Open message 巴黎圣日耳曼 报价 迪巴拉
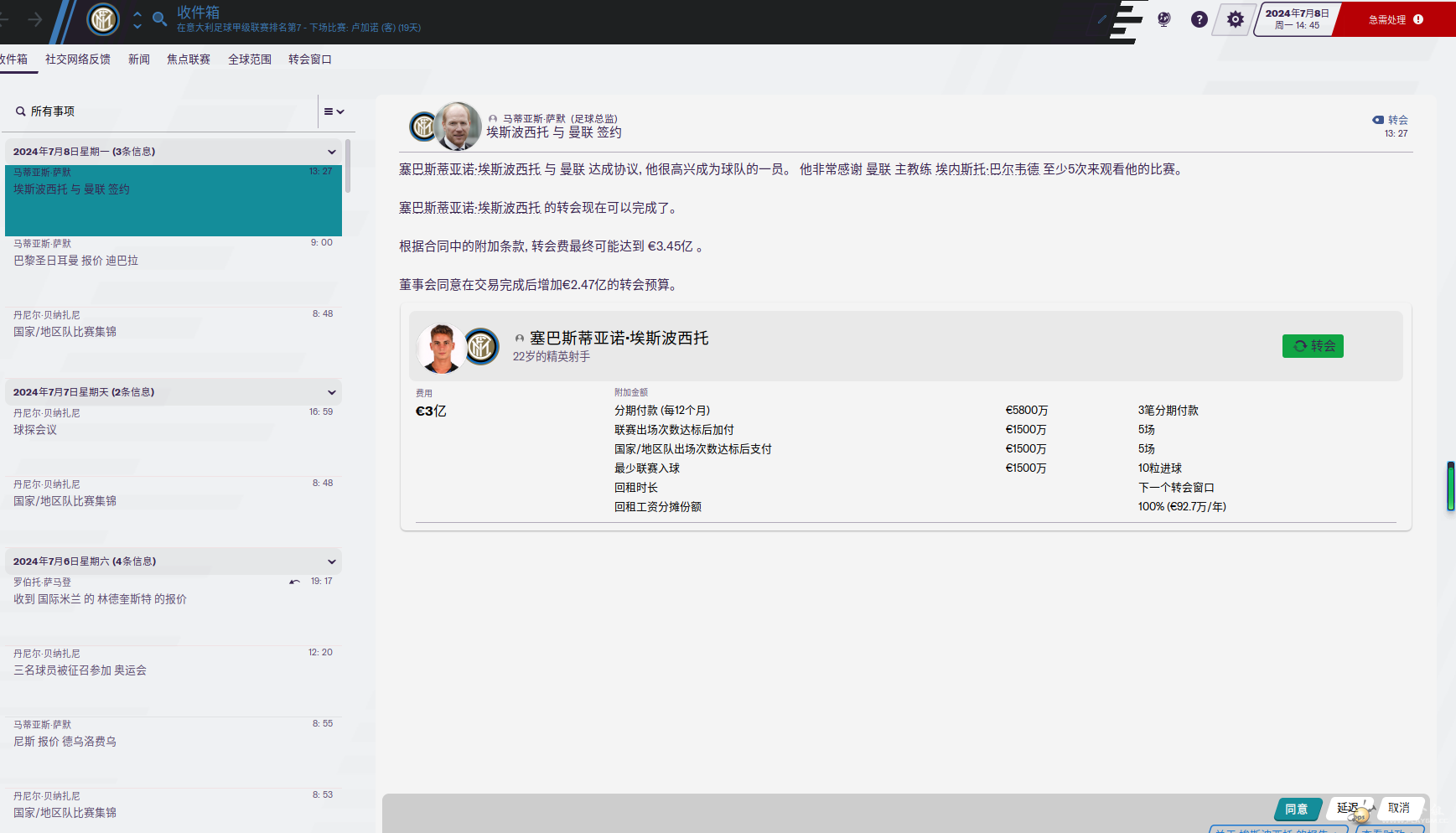This screenshot has height=833, width=1456. coord(174,272)
